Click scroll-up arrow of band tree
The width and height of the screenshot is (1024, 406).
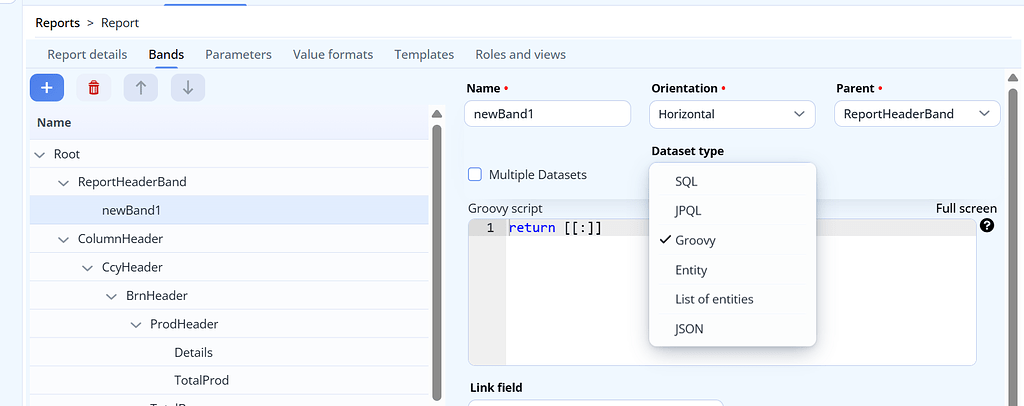pos(437,114)
